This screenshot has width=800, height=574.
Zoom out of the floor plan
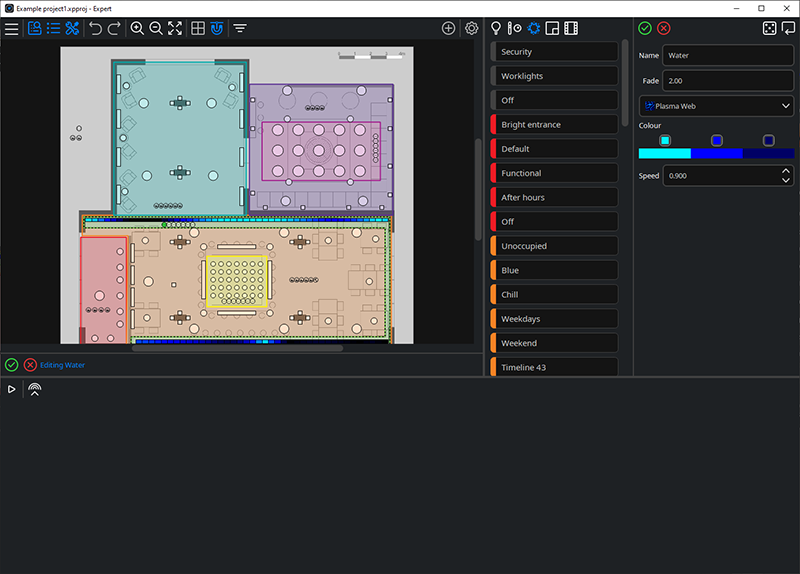[x=156, y=29]
